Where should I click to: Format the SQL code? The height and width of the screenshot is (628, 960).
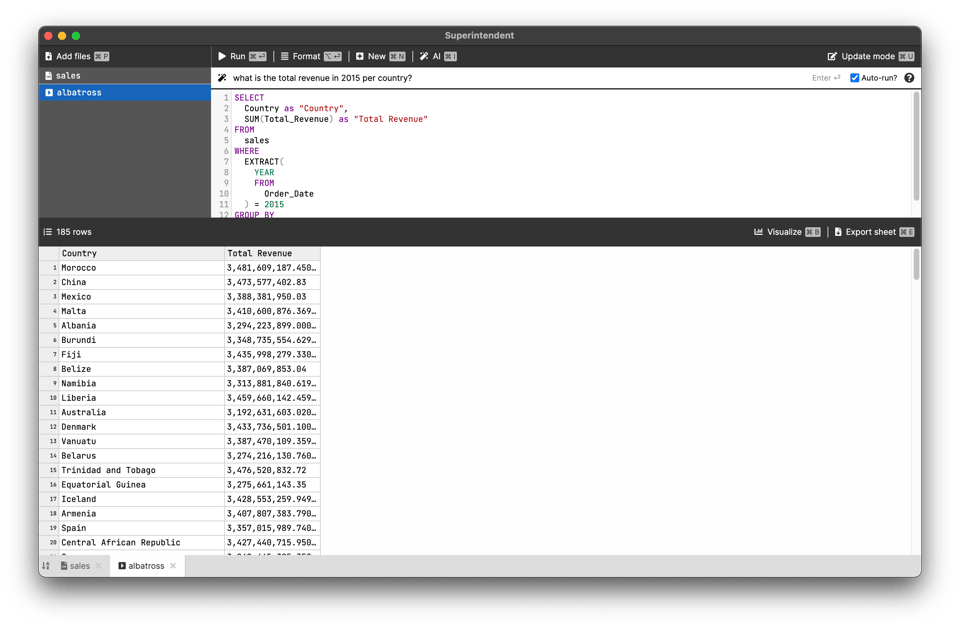pyautogui.click(x=300, y=57)
